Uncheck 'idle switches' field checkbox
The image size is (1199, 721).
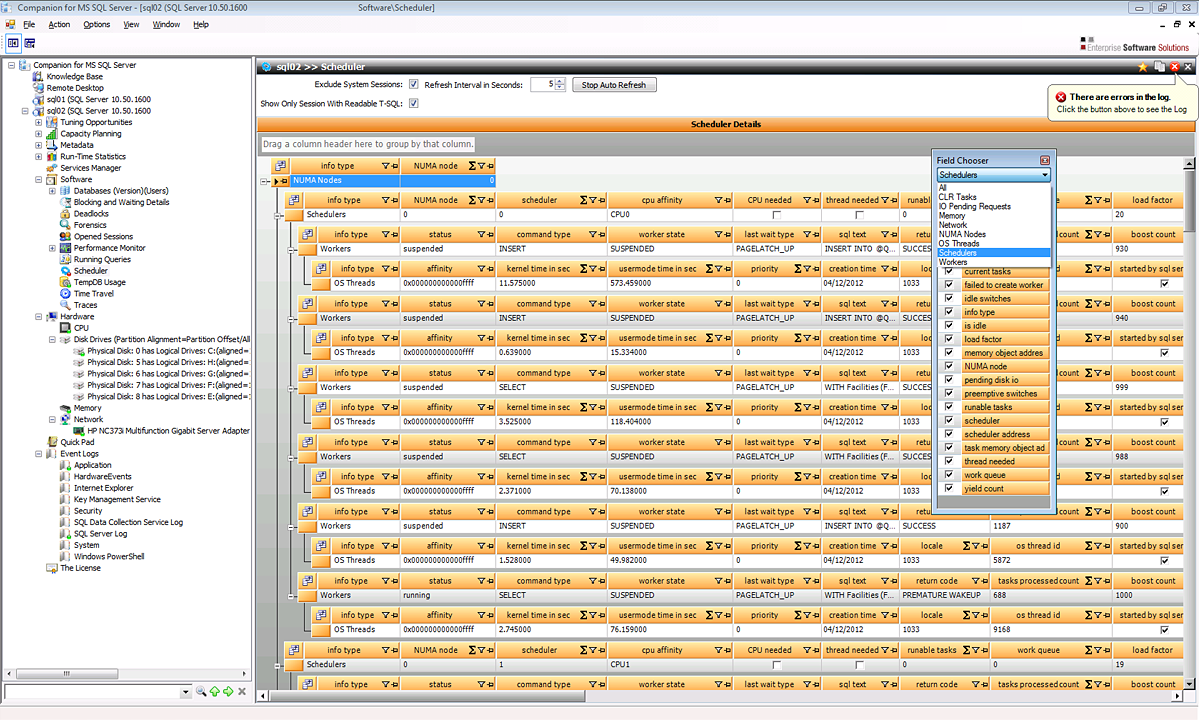click(x=949, y=298)
